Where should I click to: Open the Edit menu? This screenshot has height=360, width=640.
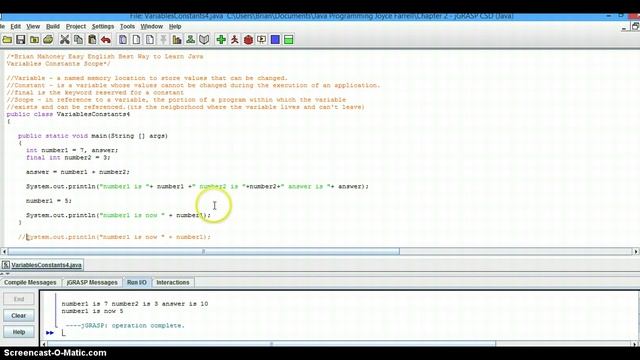(16, 27)
